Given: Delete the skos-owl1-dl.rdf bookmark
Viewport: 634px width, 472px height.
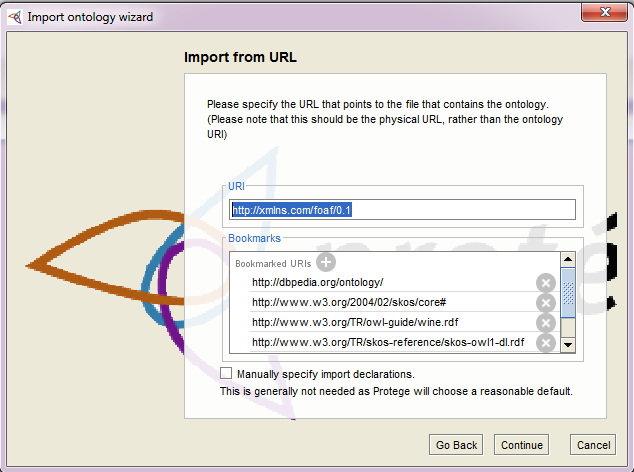Looking at the screenshot, I should click(x=545, y=343).
